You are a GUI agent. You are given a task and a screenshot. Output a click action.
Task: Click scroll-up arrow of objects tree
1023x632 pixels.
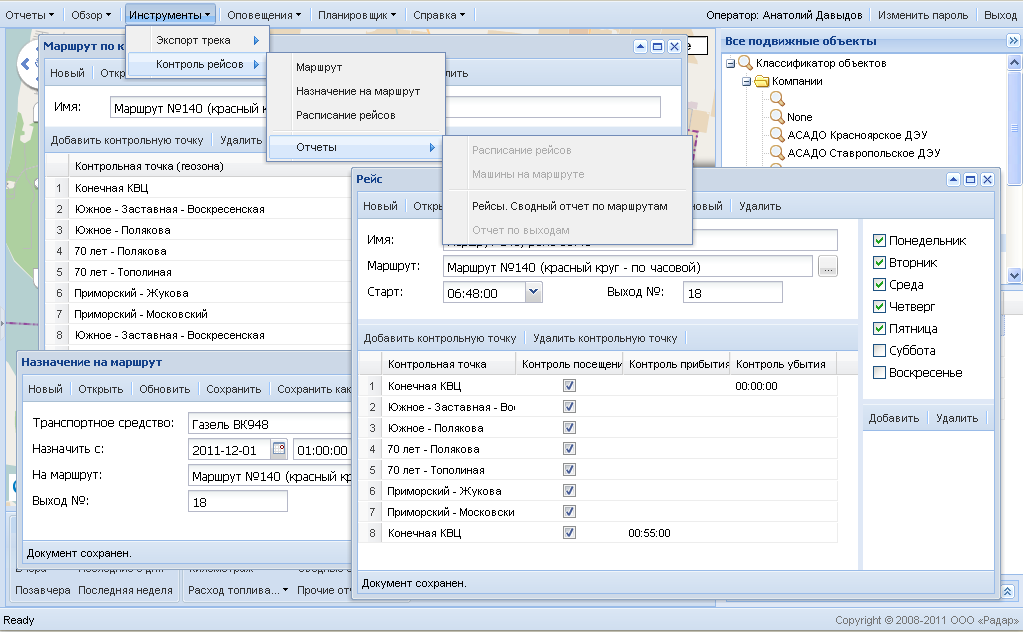point(1014,63)
